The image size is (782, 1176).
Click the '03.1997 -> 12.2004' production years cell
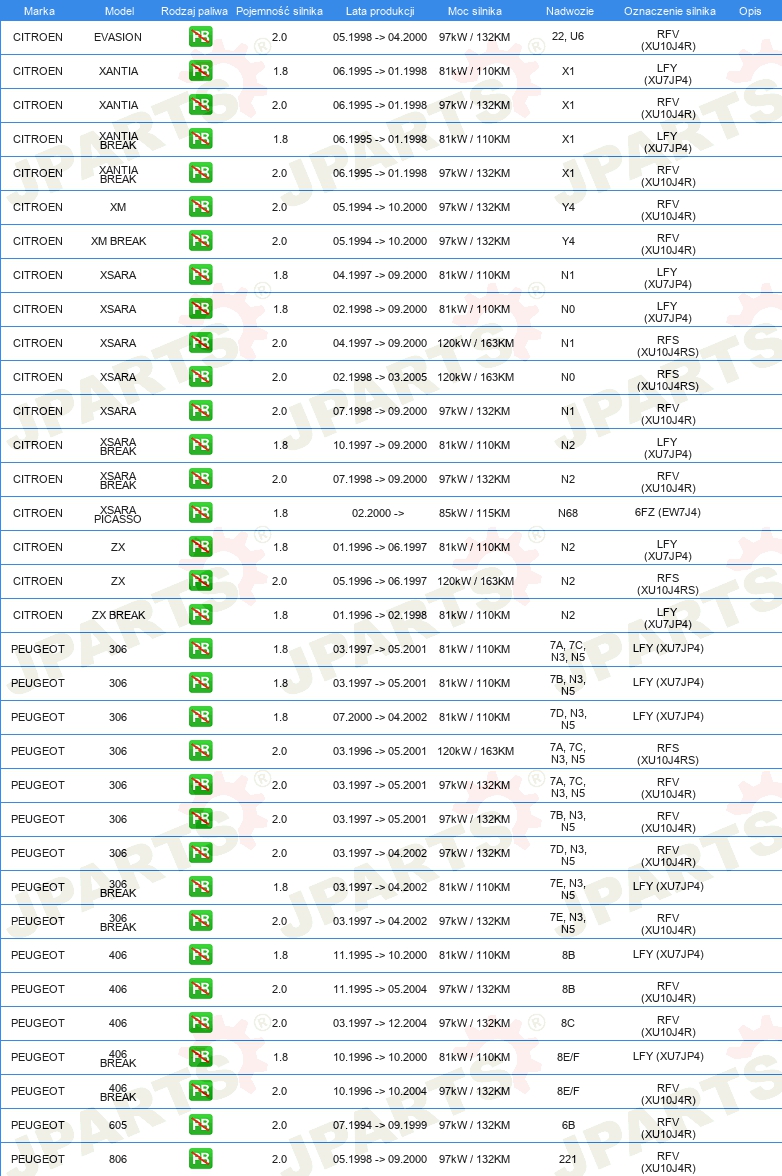coord(380,1023)
